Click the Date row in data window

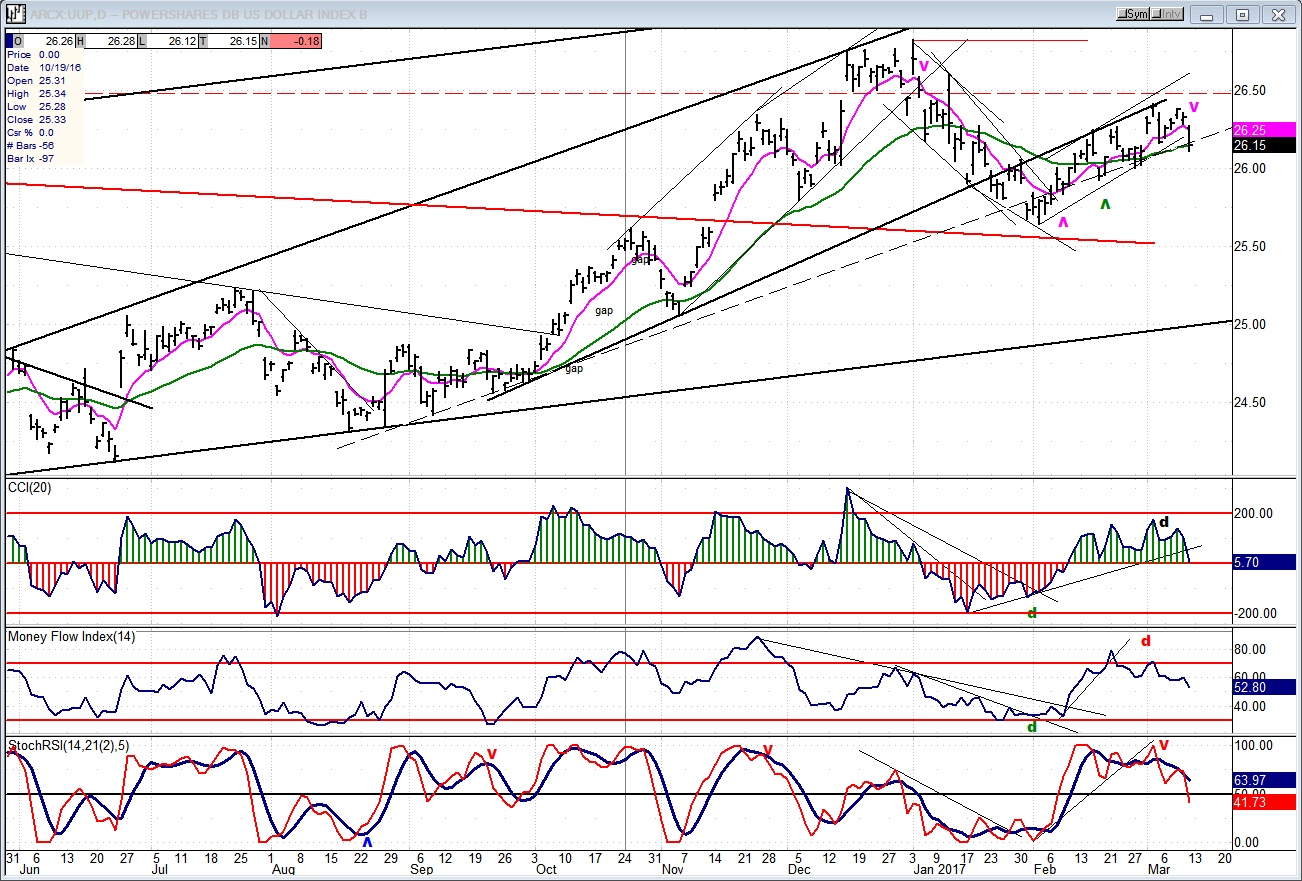coord(40,67)
